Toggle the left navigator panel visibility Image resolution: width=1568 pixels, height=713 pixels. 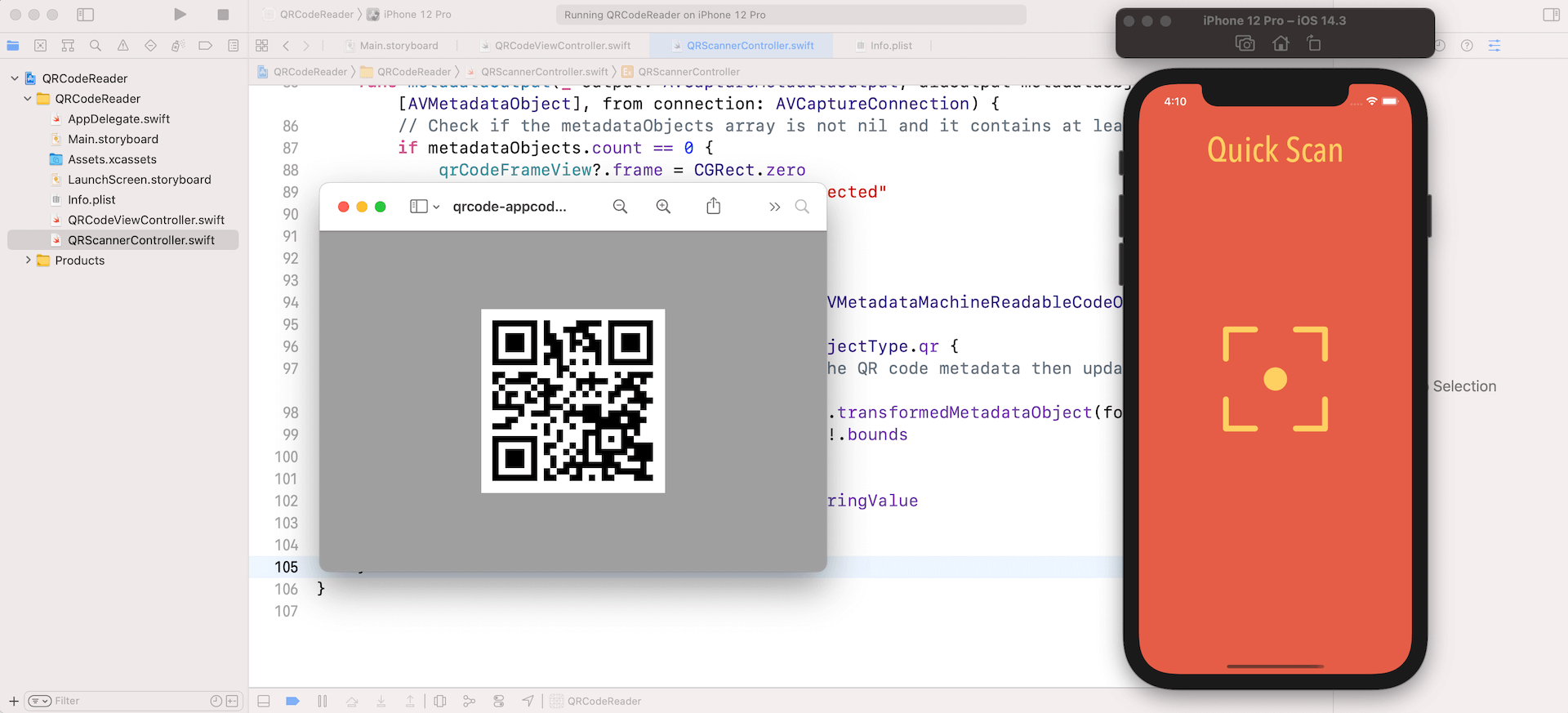click(x=85, y=15)
